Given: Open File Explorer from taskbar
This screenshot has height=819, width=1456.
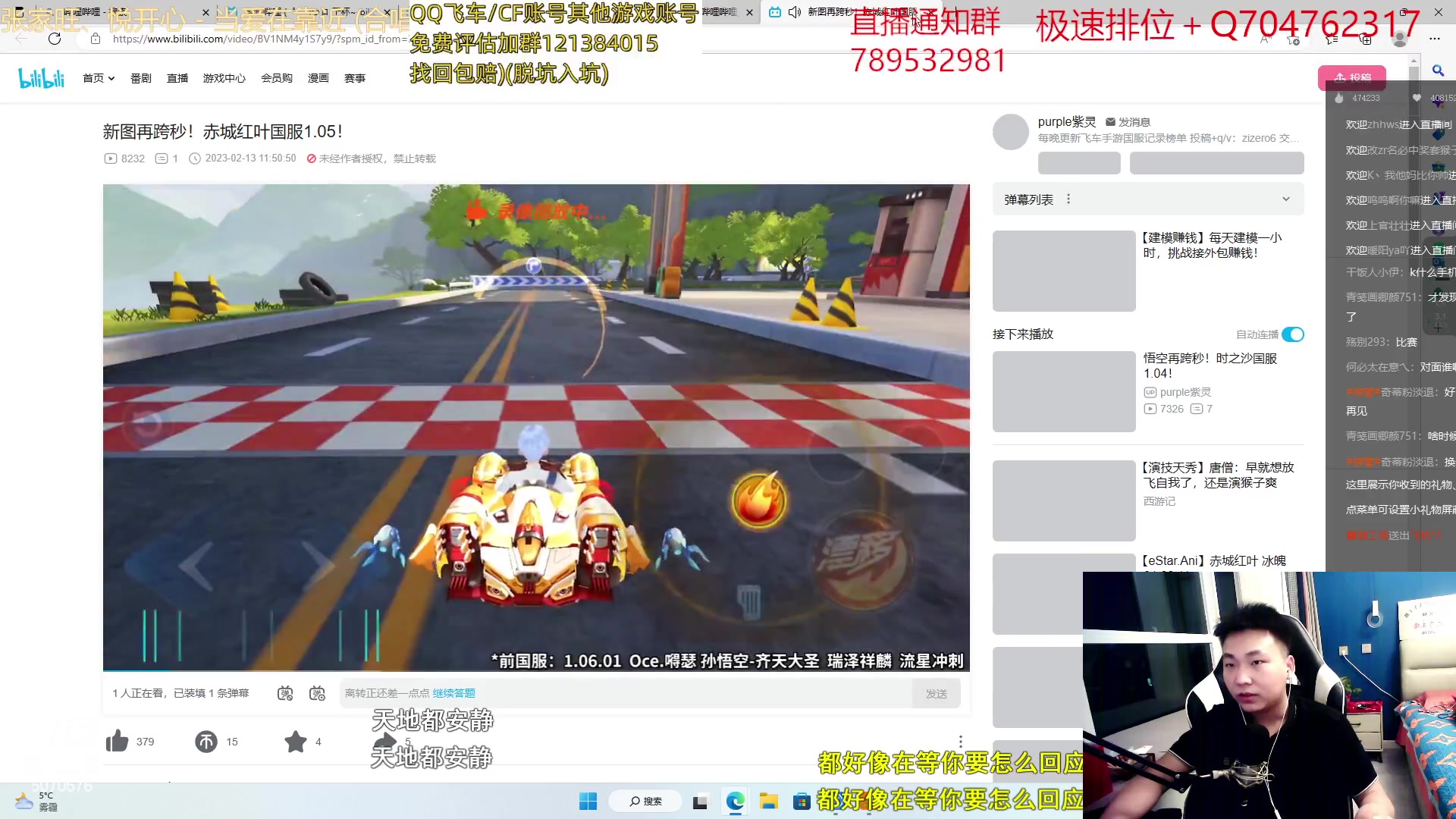Looking at the screenshot, I should point(769,801).
